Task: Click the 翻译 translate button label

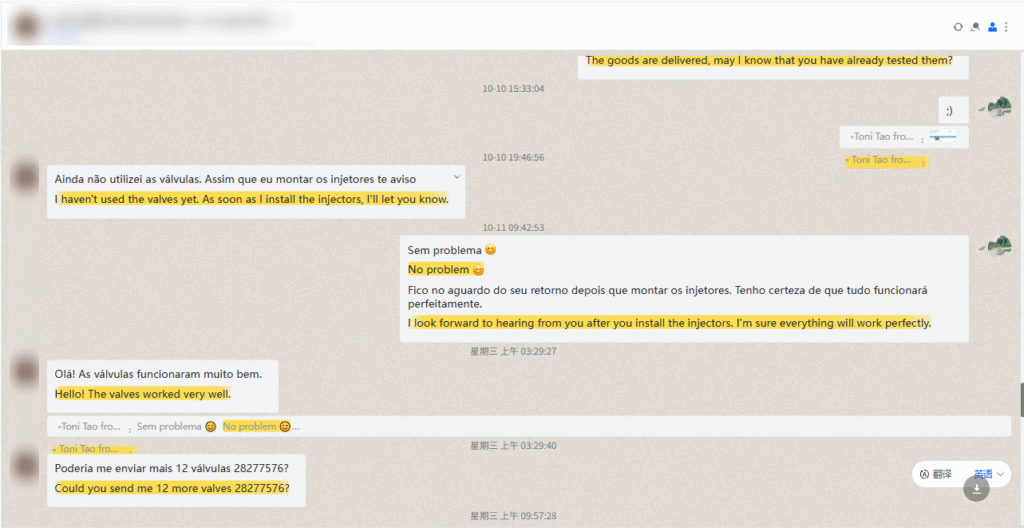Action: tap(942, 474)
